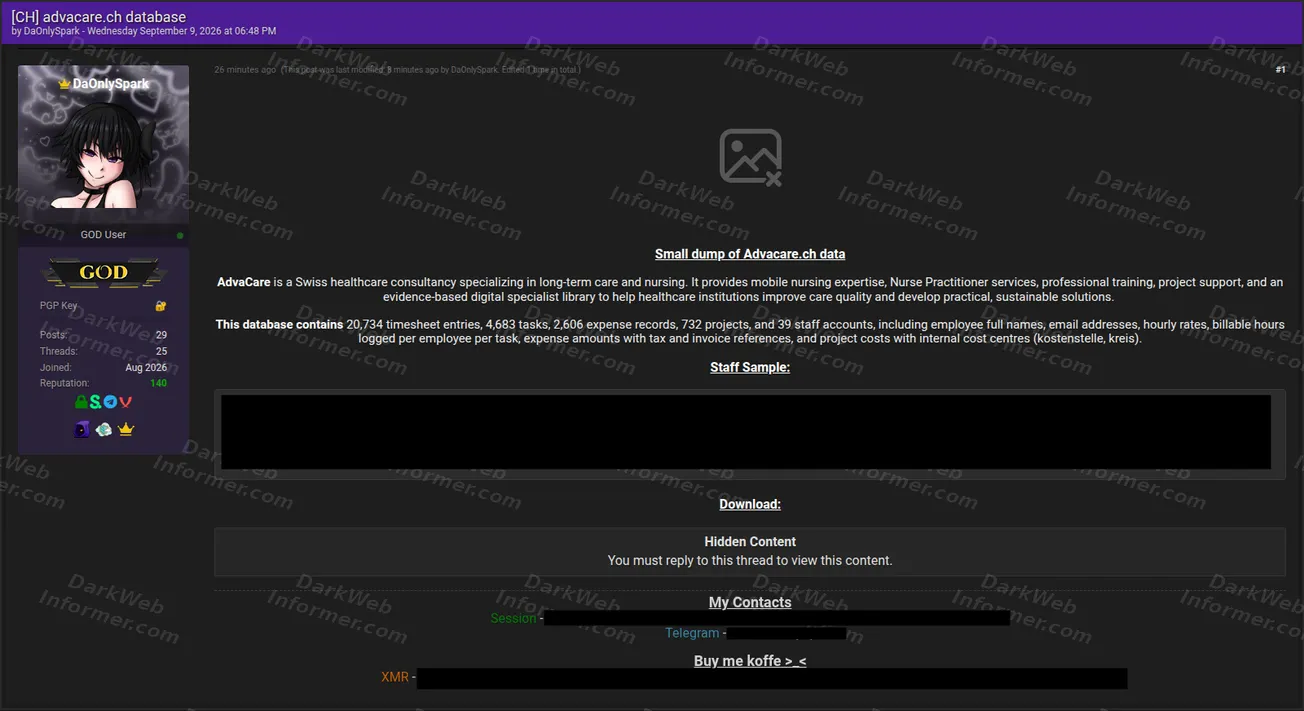
Task: Click the redacted staff sample code block
Action: (x=750, y=434)
